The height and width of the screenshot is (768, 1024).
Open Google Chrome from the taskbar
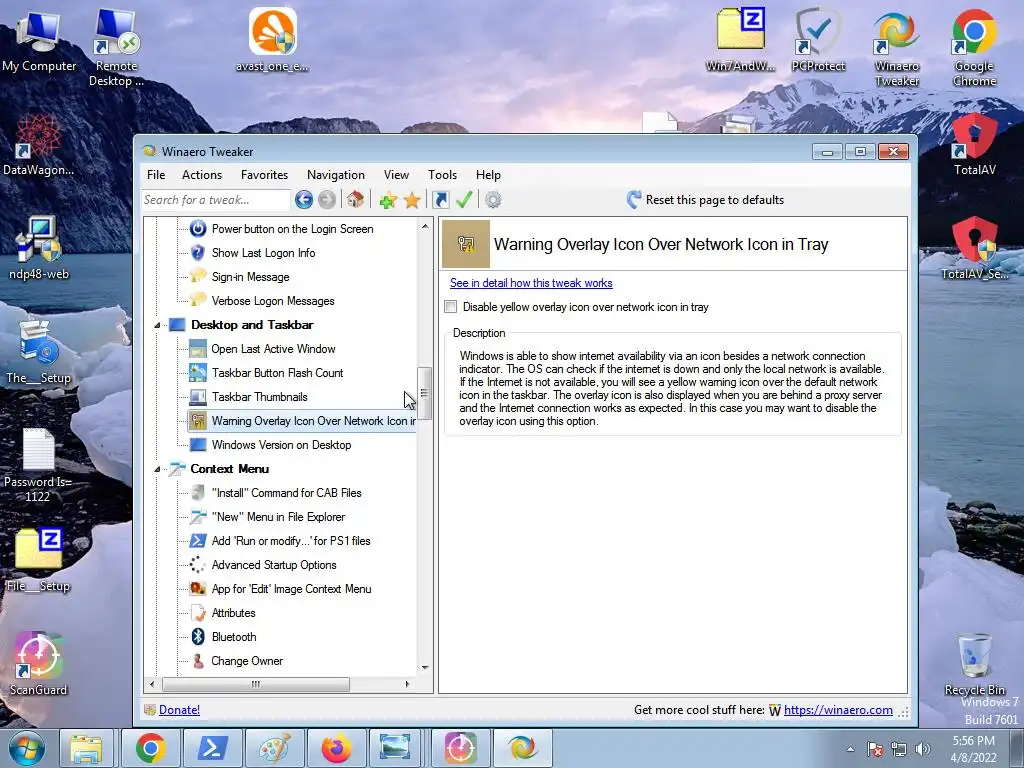[x=150, y=748]
